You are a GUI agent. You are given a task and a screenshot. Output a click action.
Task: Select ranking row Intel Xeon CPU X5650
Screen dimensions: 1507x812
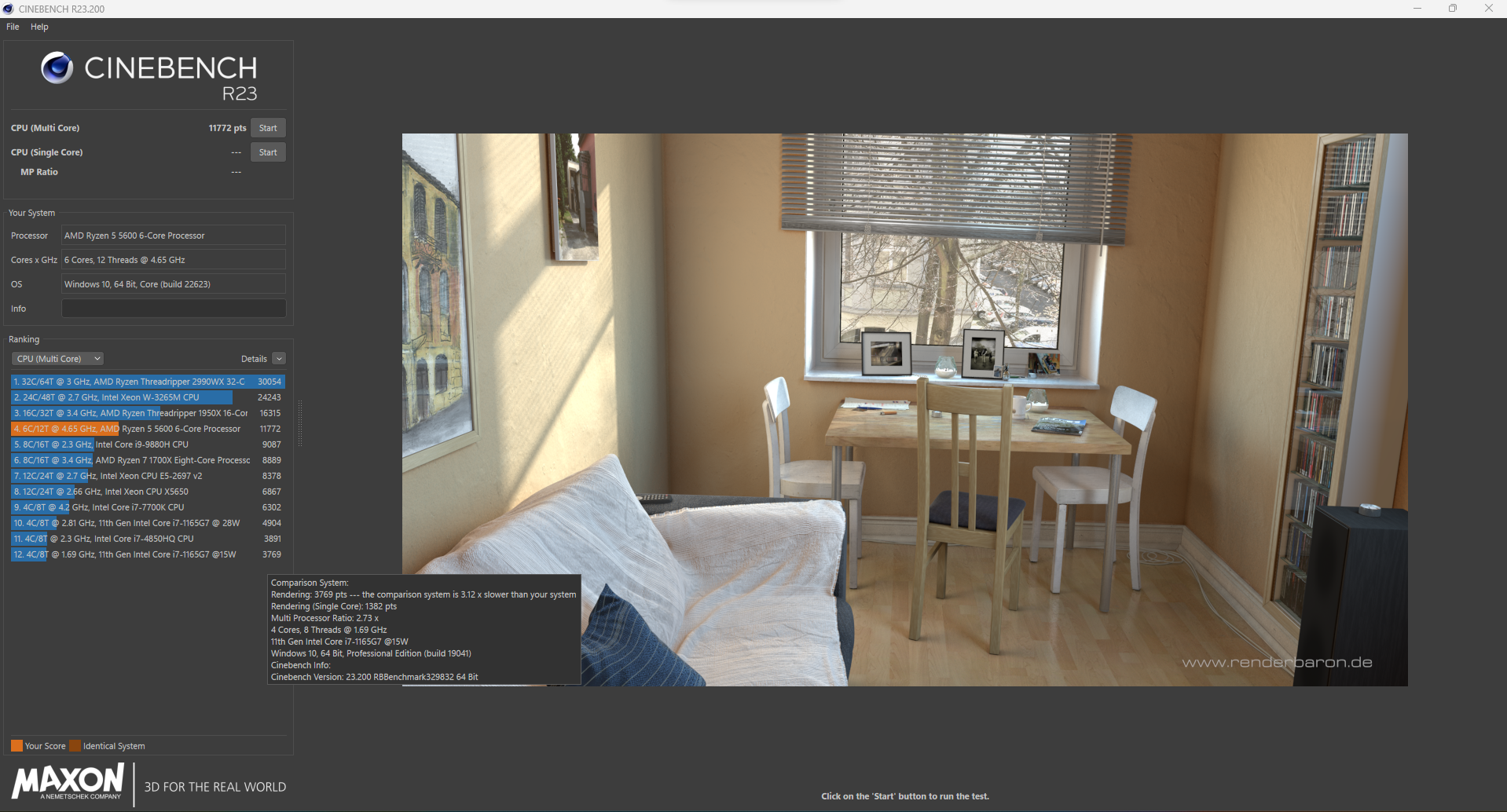point(148,492)
